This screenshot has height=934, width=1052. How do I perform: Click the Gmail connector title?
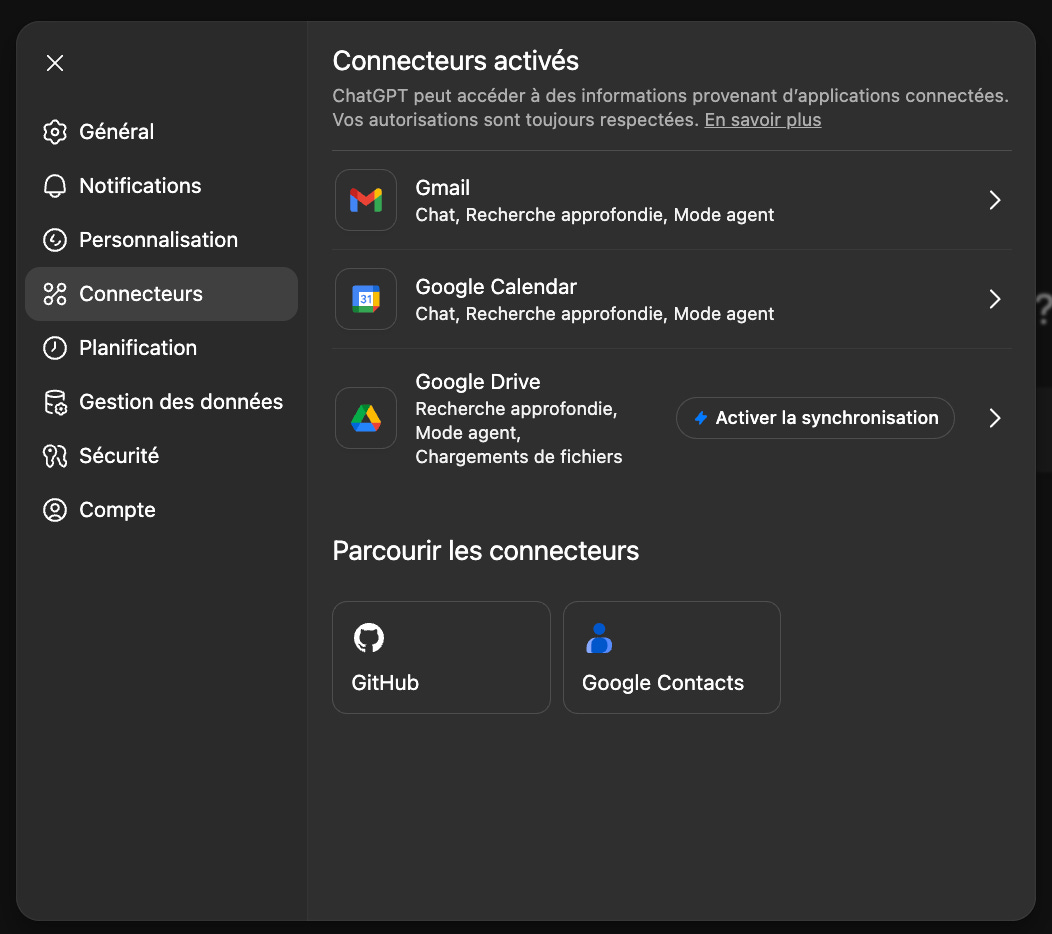pyautogui.click(x=443, y=188)
